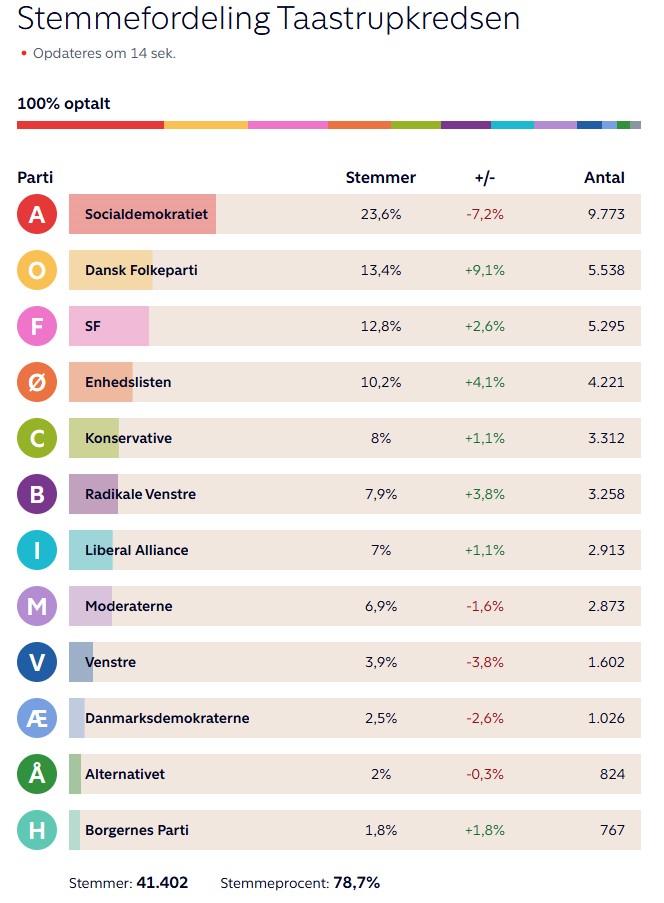Select the green Konservative C icon
Image resolution: width=664 pixels, height=903 pixels.
click(37, 438)
